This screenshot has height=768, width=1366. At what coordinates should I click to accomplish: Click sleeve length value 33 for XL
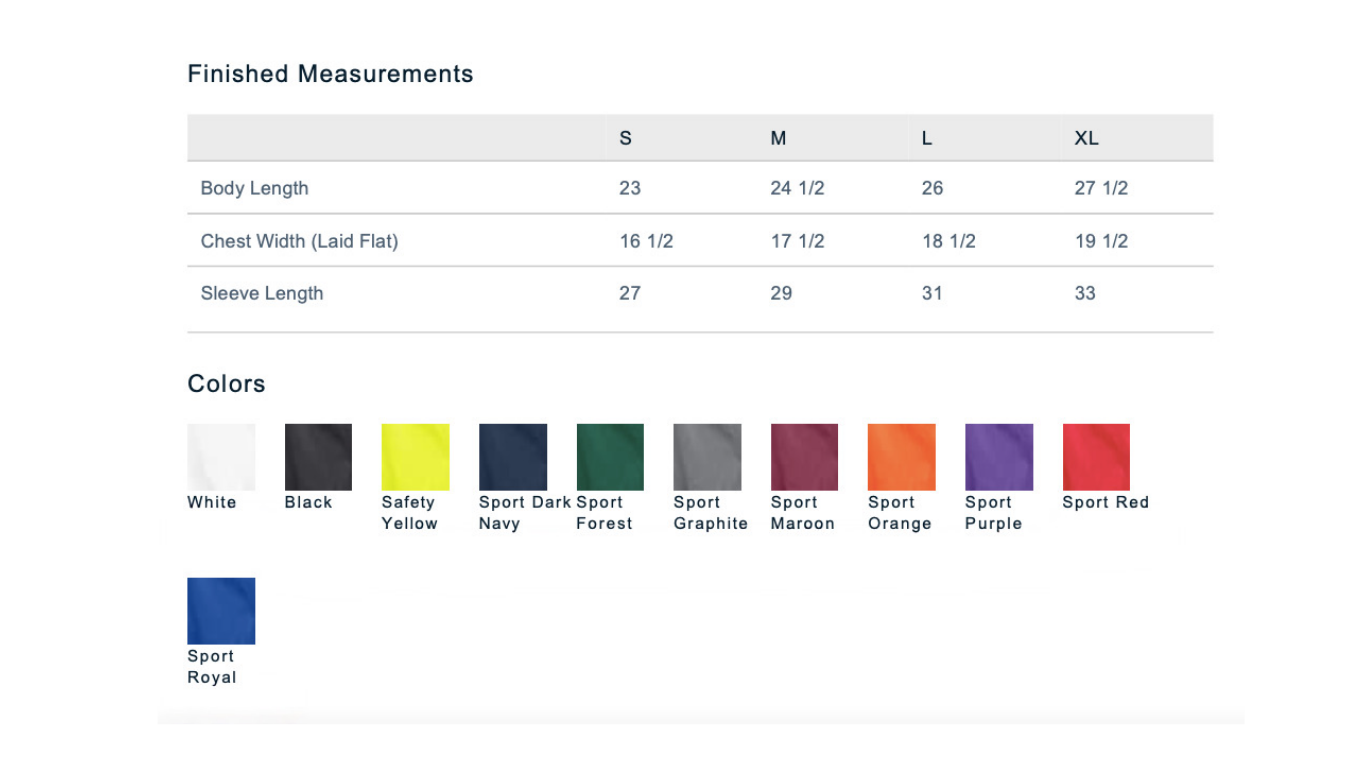pyautogui.click(x=1085, y=293)
